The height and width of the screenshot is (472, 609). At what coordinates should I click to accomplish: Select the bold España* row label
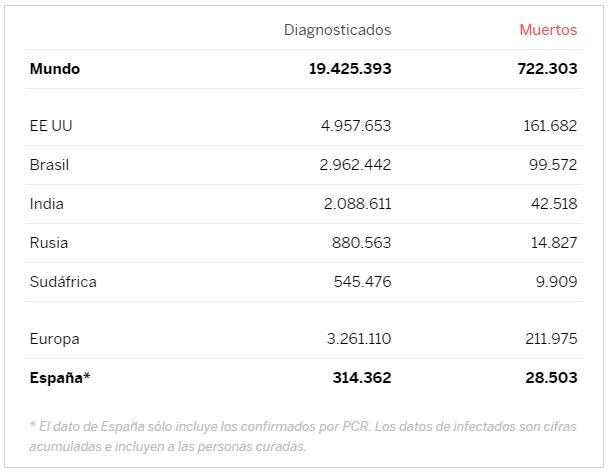click(59, 378)
